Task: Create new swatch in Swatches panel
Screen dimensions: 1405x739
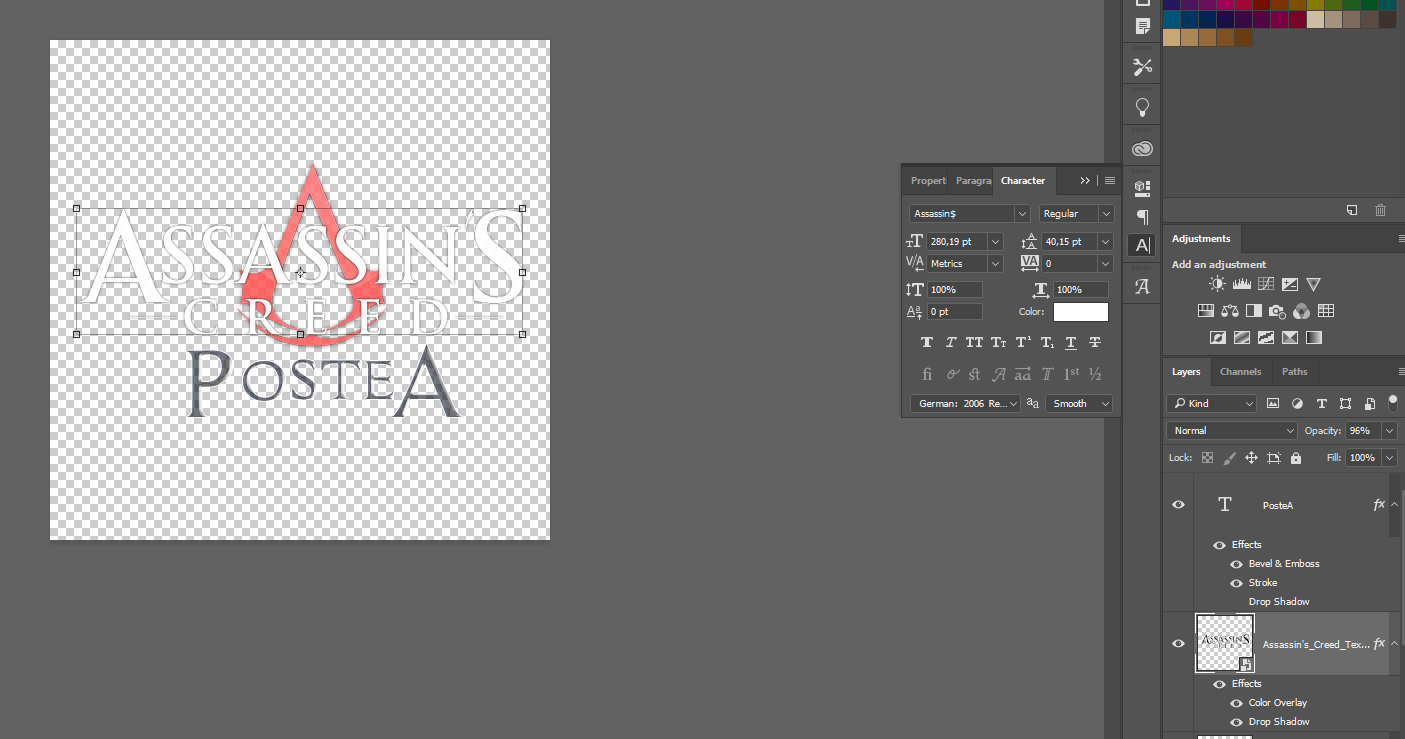Action: tap(1351, 210)
